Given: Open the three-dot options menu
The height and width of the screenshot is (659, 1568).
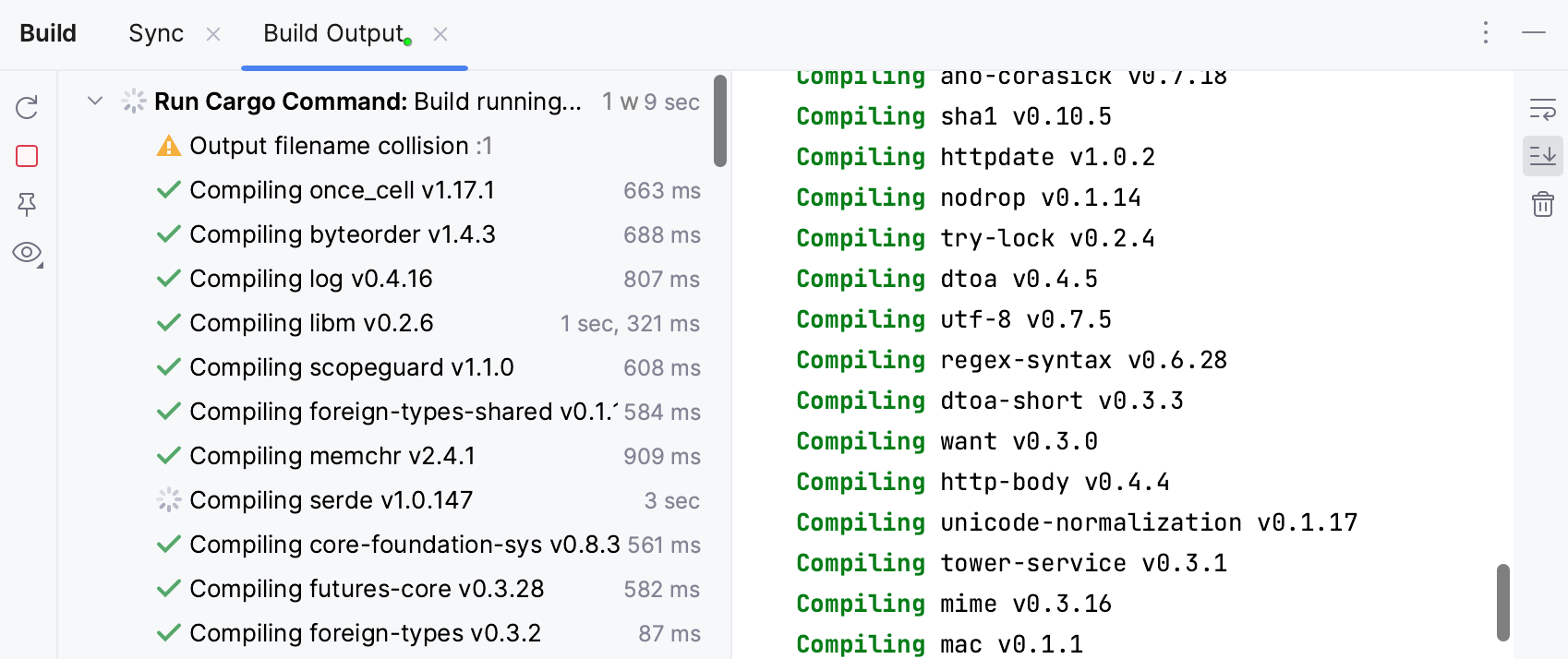Looking at the screenshot, I should [x=1485, y=33].
